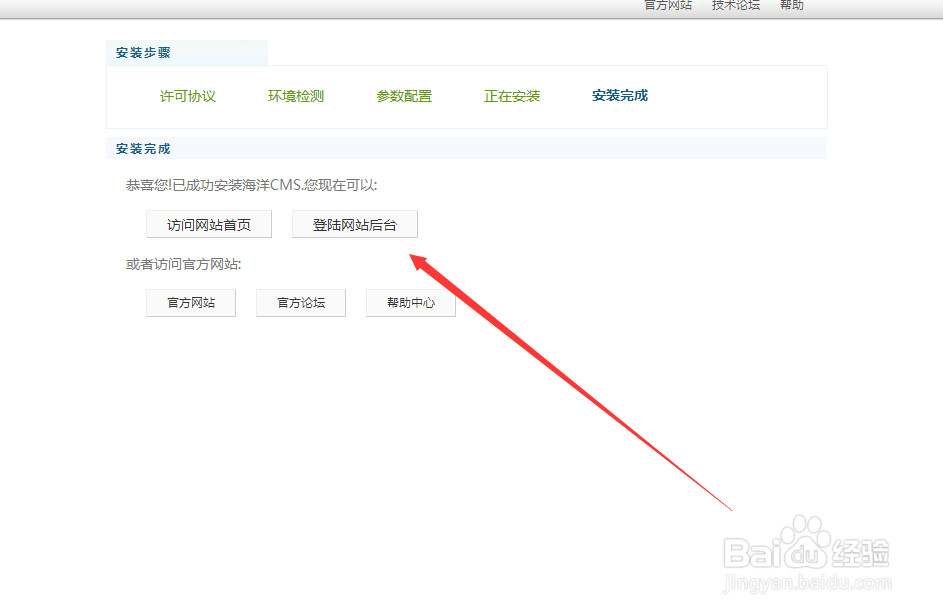943x616 pixels.
Task: Click the 许可协议 installation step
Action: tap(188, 96)
